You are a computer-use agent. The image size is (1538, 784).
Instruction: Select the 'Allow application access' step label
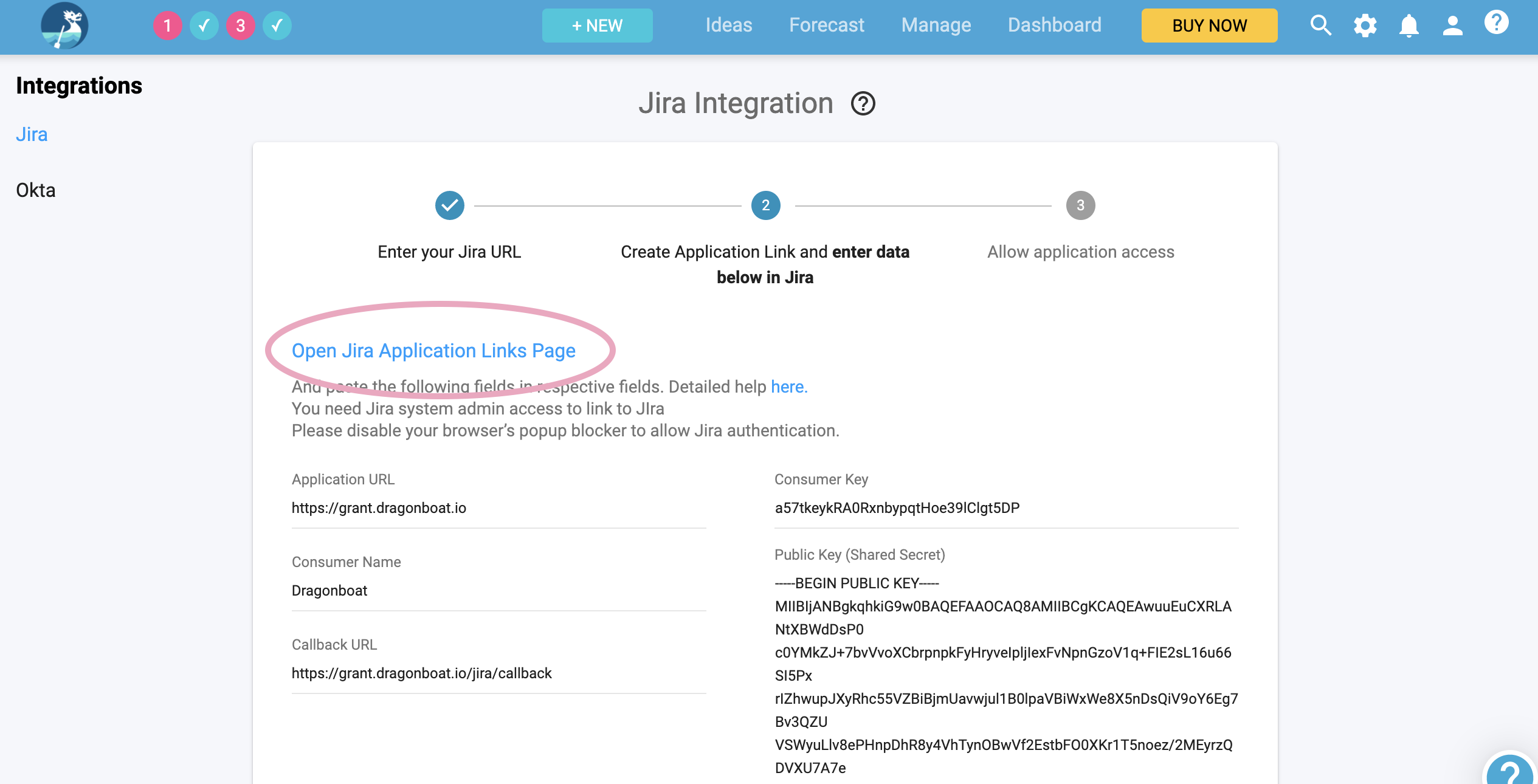pos(1081,252)
